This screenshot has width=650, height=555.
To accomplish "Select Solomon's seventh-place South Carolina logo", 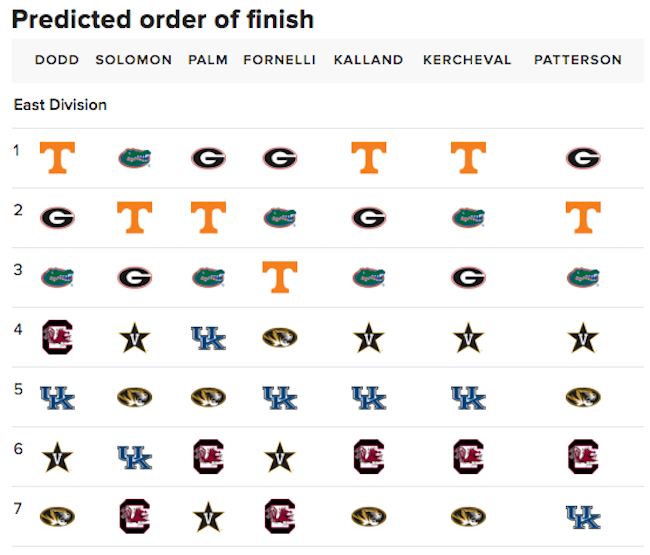I will click(135, 516).
